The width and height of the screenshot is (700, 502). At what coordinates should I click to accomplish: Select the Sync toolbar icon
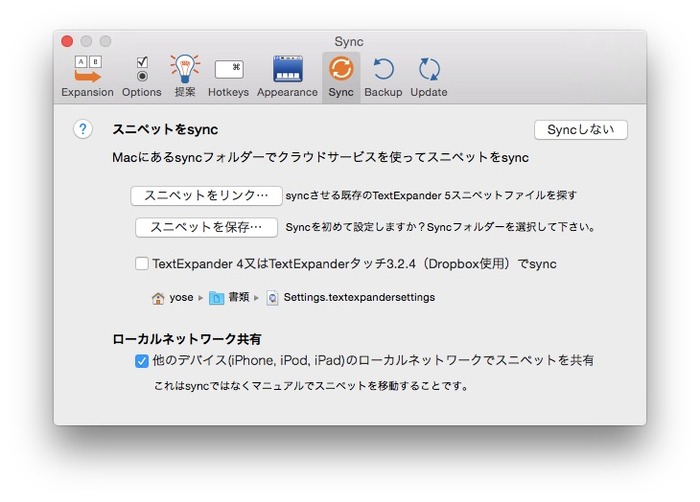(x=341, y=76)
